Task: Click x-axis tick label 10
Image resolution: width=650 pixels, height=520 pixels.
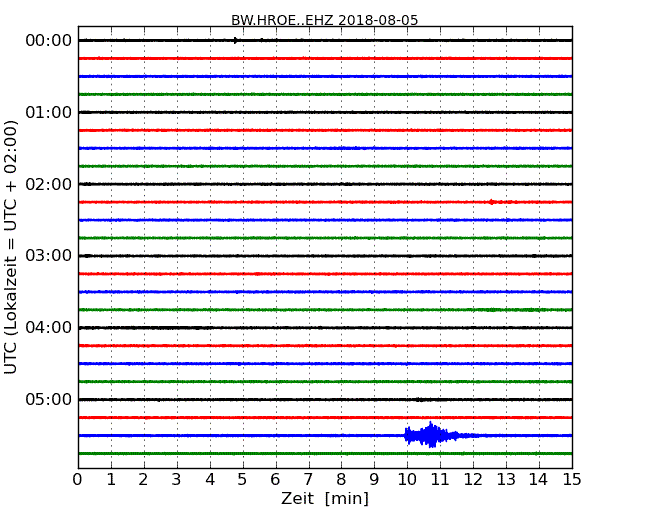Action: (x=407, y=480)
